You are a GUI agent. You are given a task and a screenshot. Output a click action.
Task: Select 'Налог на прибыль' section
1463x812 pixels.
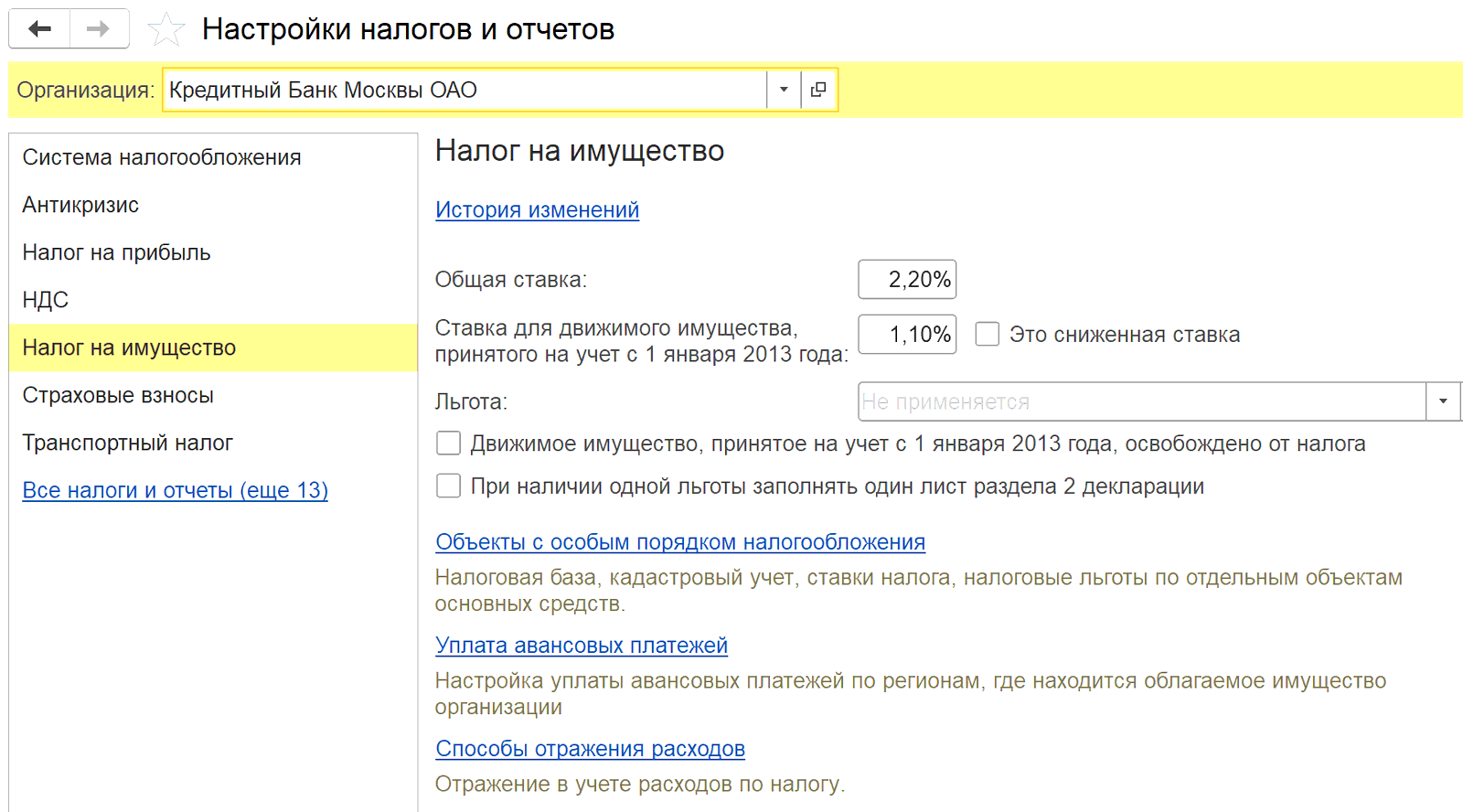(x=116, y=252)
